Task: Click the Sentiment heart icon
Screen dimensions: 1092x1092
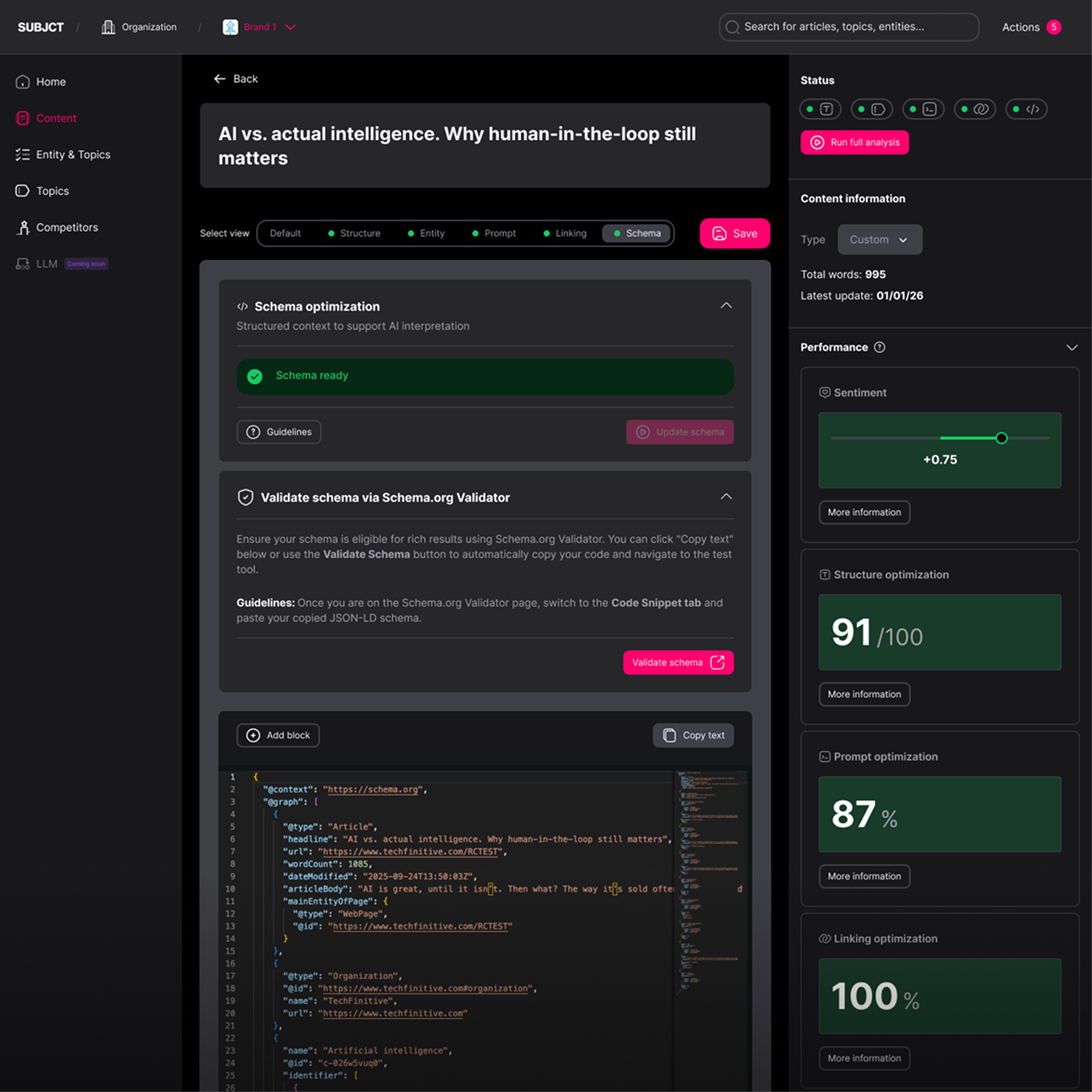Action: pyautogui.click(x=825, y=393)
